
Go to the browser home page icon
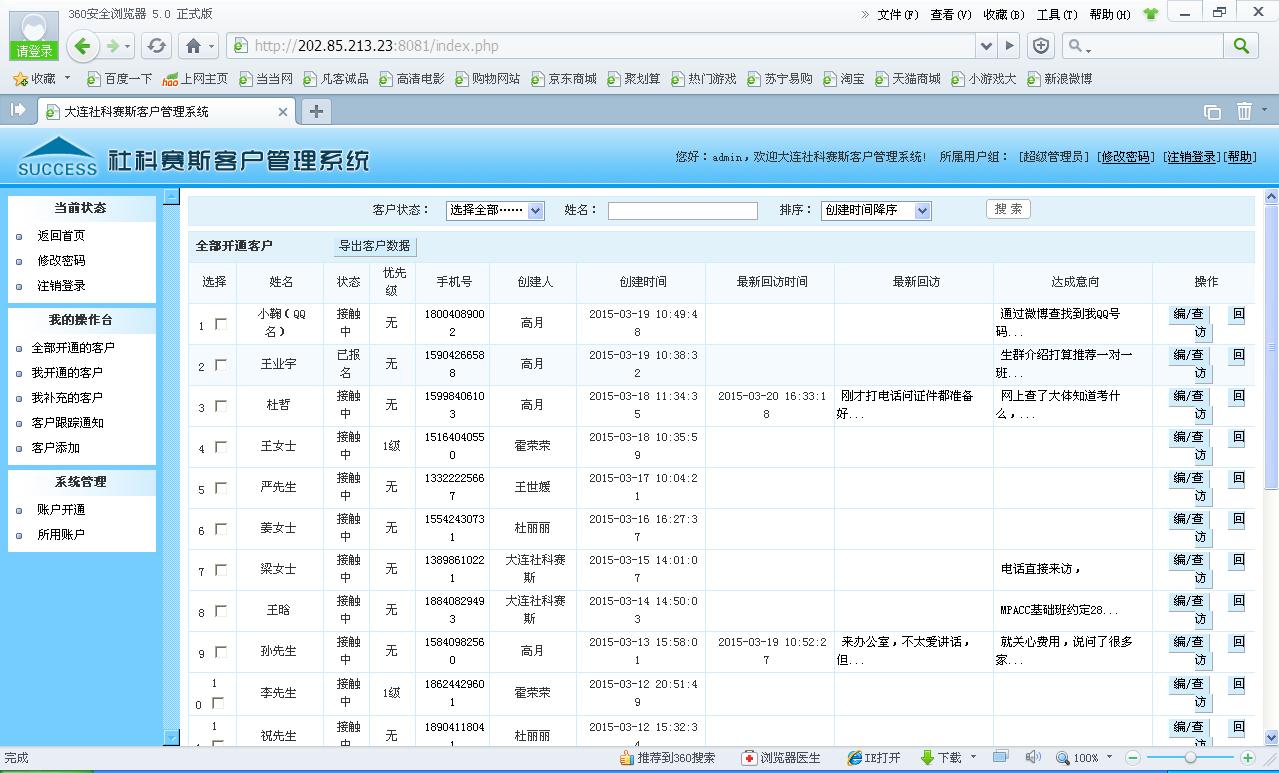click(x=194, y=45)
